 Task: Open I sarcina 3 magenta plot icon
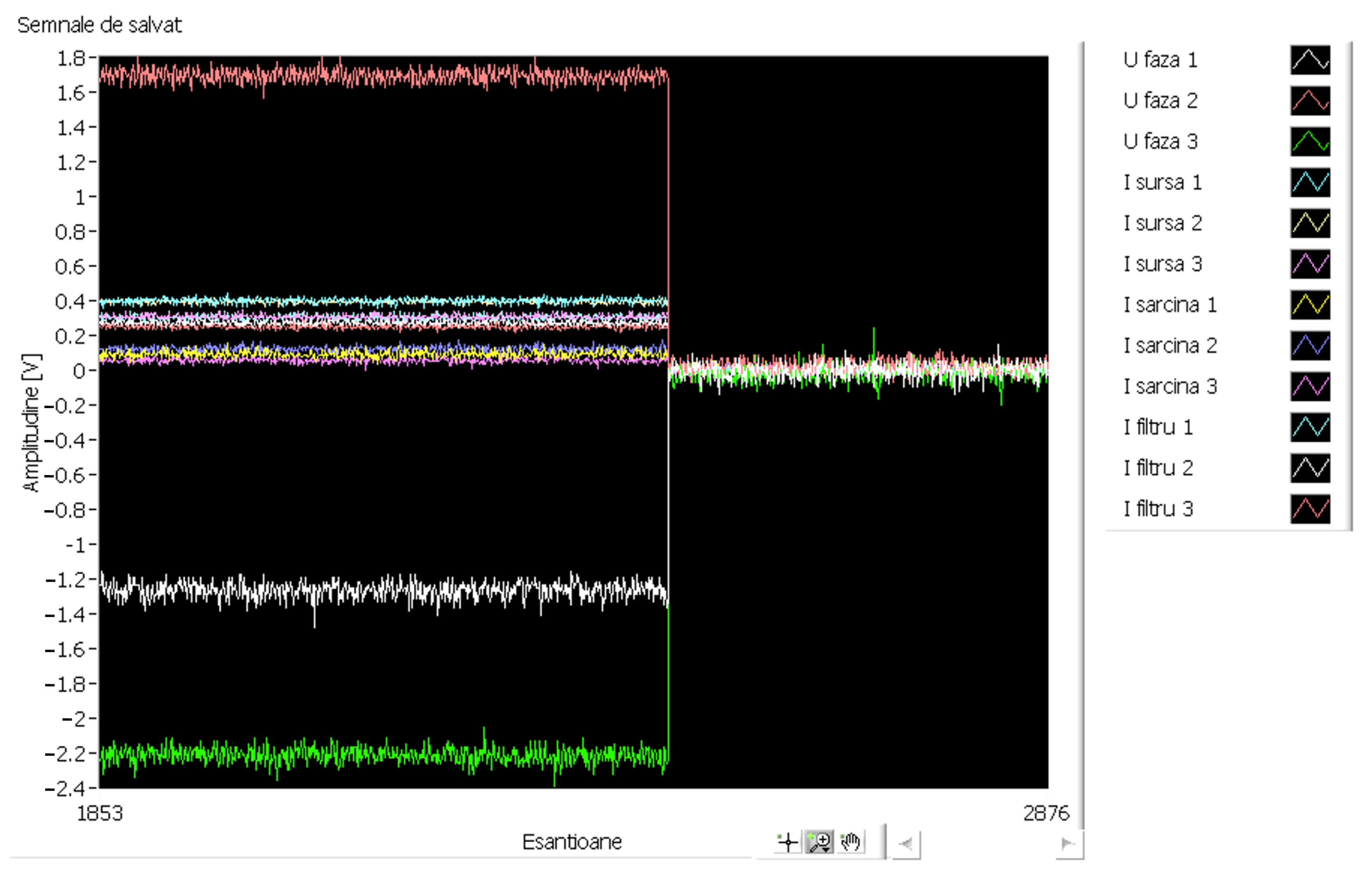[1310, 387]
